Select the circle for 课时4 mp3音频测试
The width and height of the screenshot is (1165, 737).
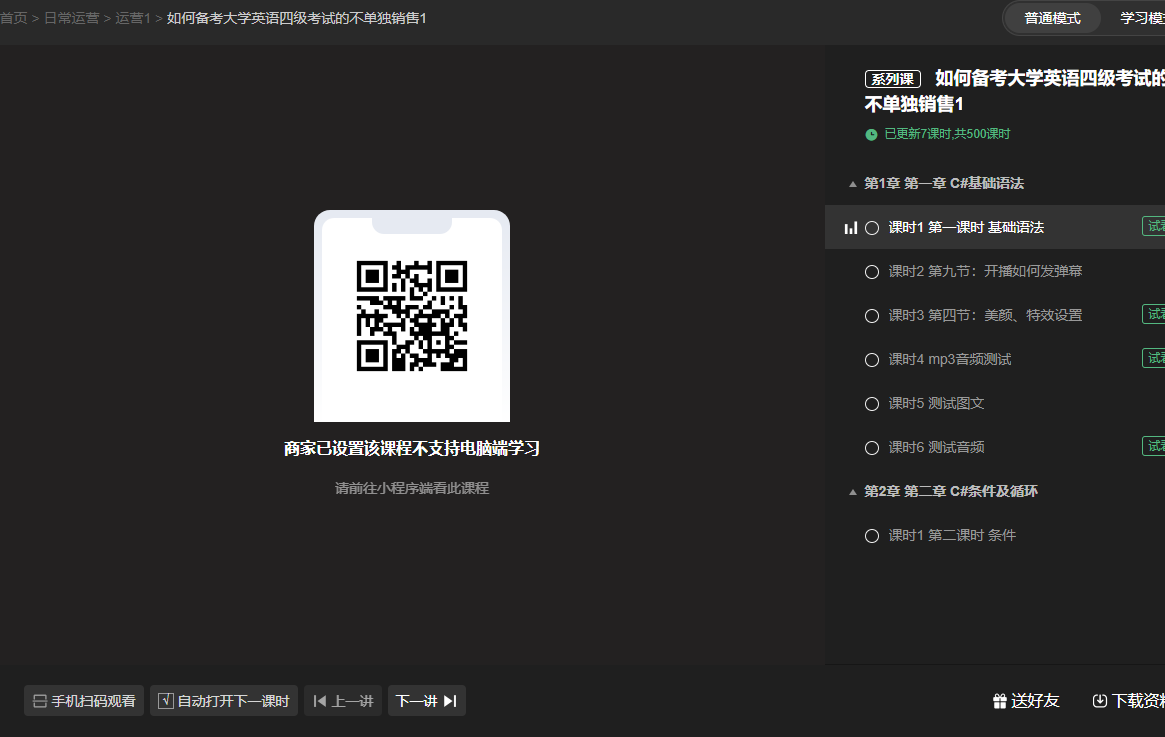point(872,360)
